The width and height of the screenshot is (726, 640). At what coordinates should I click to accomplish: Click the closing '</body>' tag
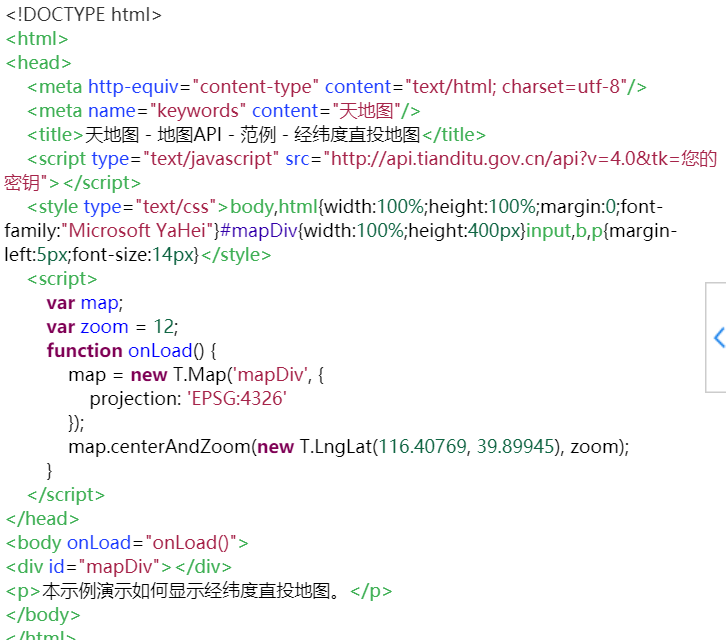click(43, 615)
